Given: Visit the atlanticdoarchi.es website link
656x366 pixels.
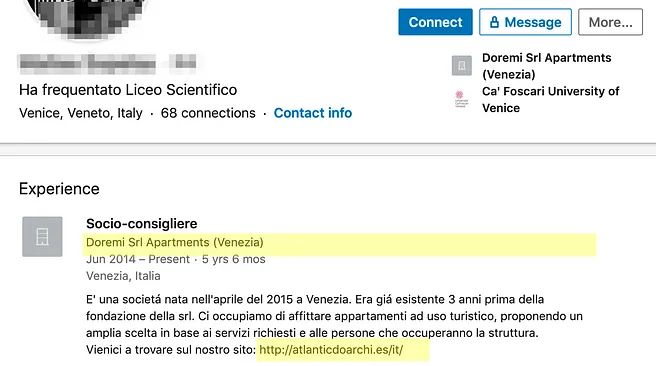Looking at the screenshot, I should click(331, 350).
